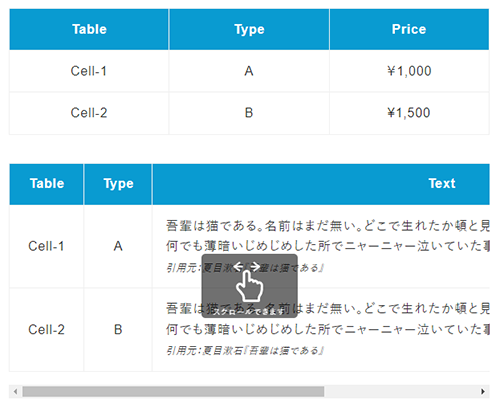Click the Type B cell in second table

coord(118,330)
